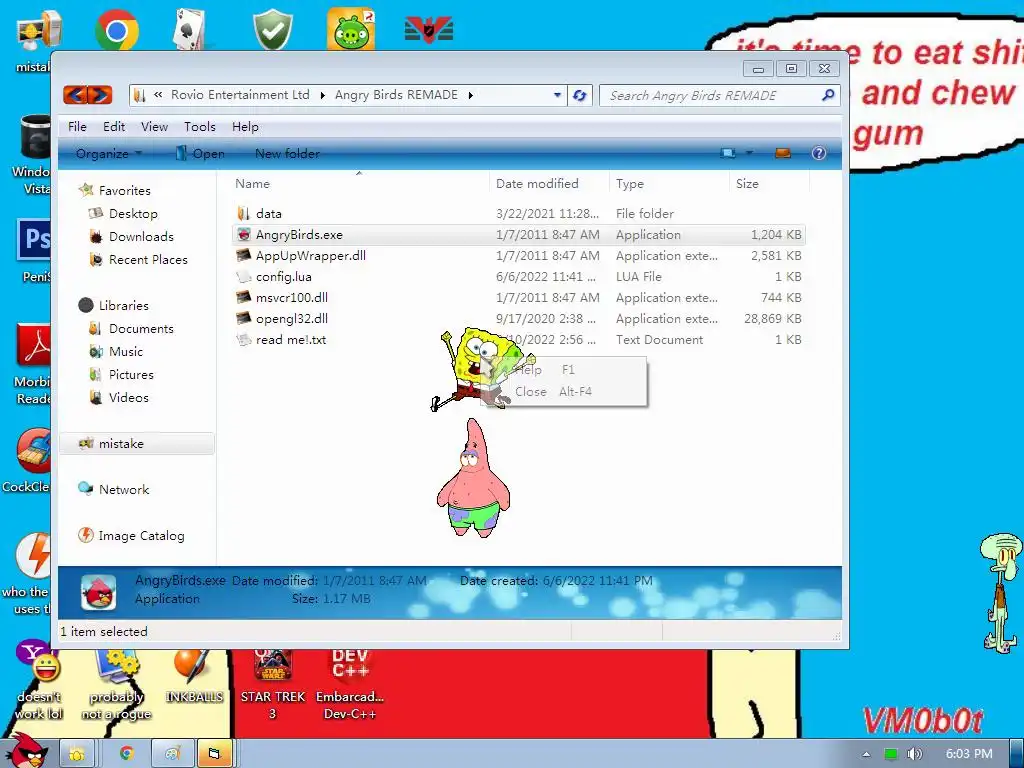Show the preview pane icon
Viewport: 1024px width, 768px height.
coord(782,153)
